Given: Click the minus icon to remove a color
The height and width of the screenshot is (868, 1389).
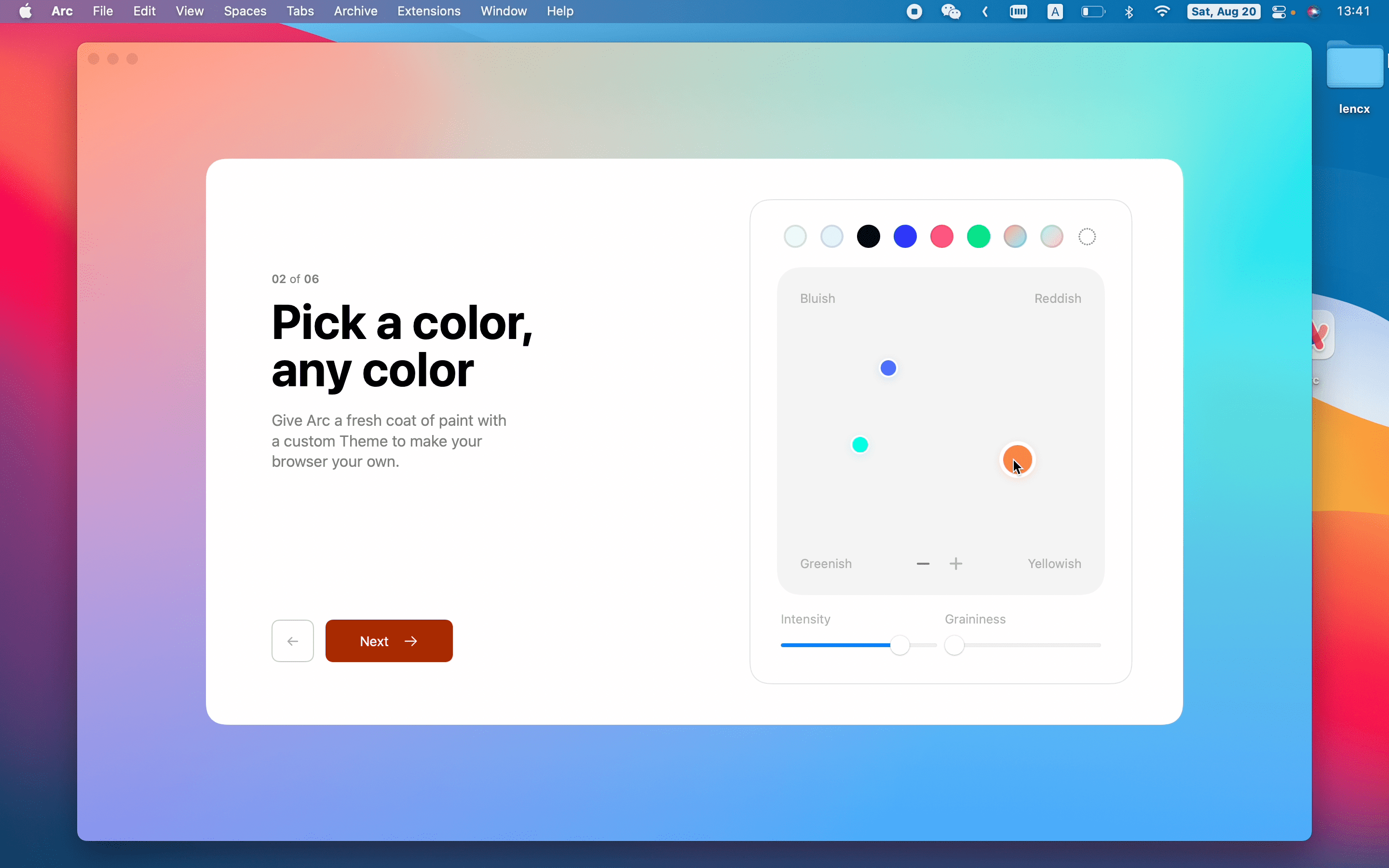Looking at the screenshot, I should pyautogui.click(x=923, y=564).
